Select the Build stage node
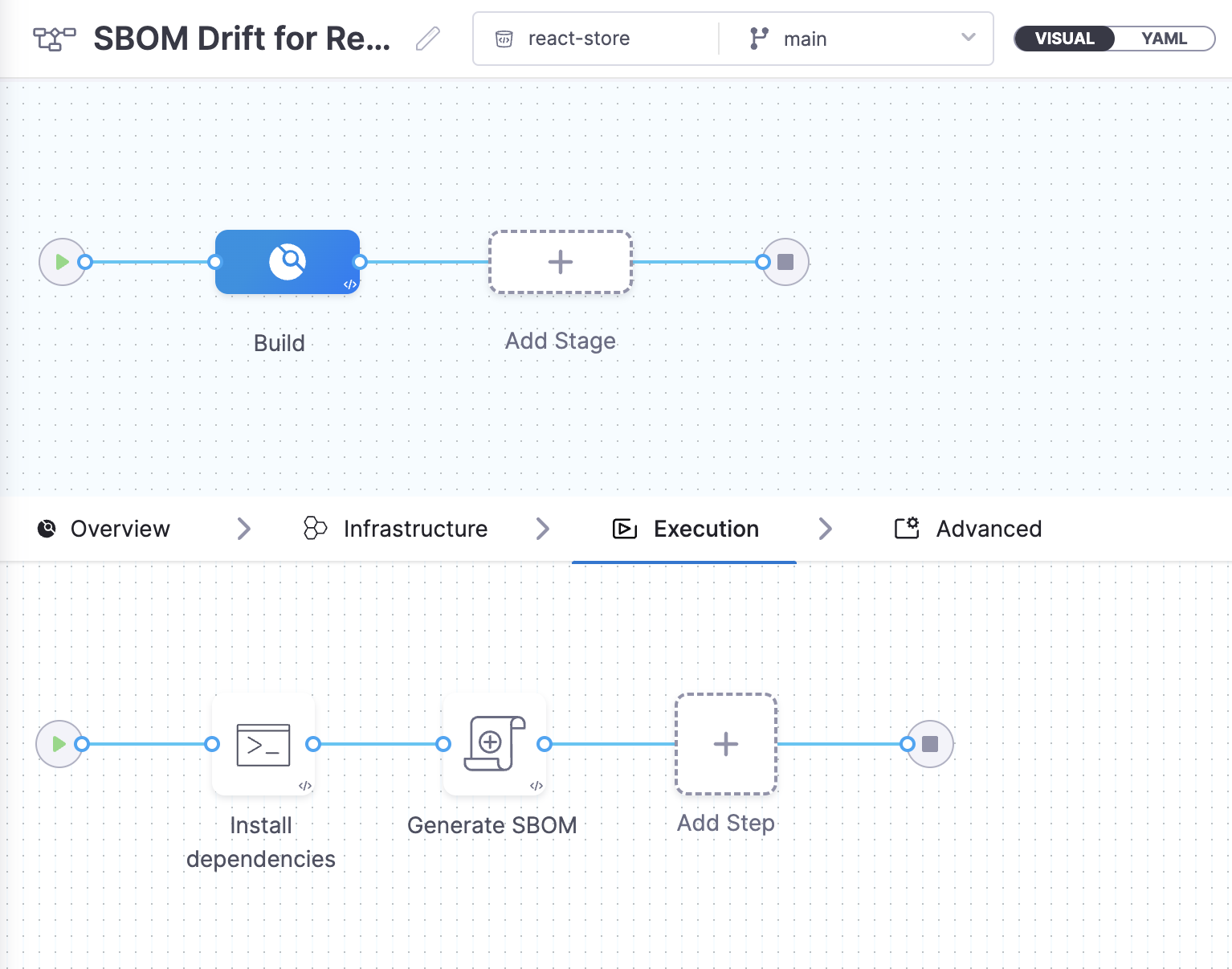Viewport: 1232px width, 969px height. pyautogui.click(x=288, y=262)
